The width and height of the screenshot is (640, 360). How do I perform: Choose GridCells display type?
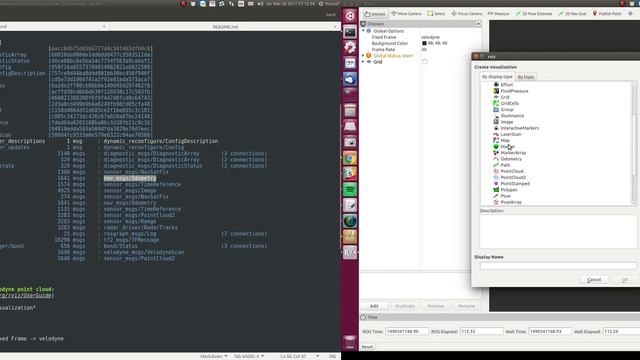(506, 103)
